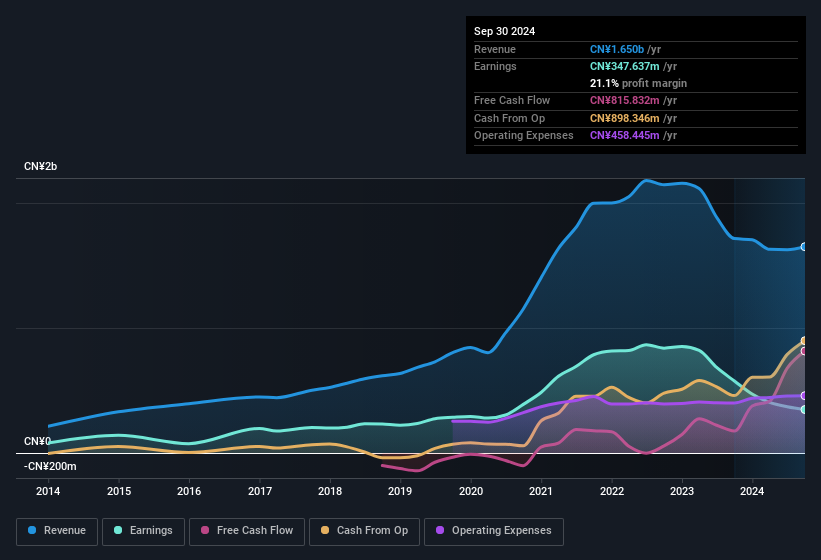821x560 pixels.
Task: Select the 2014 x-axis year label
Action: pos(48,491)
